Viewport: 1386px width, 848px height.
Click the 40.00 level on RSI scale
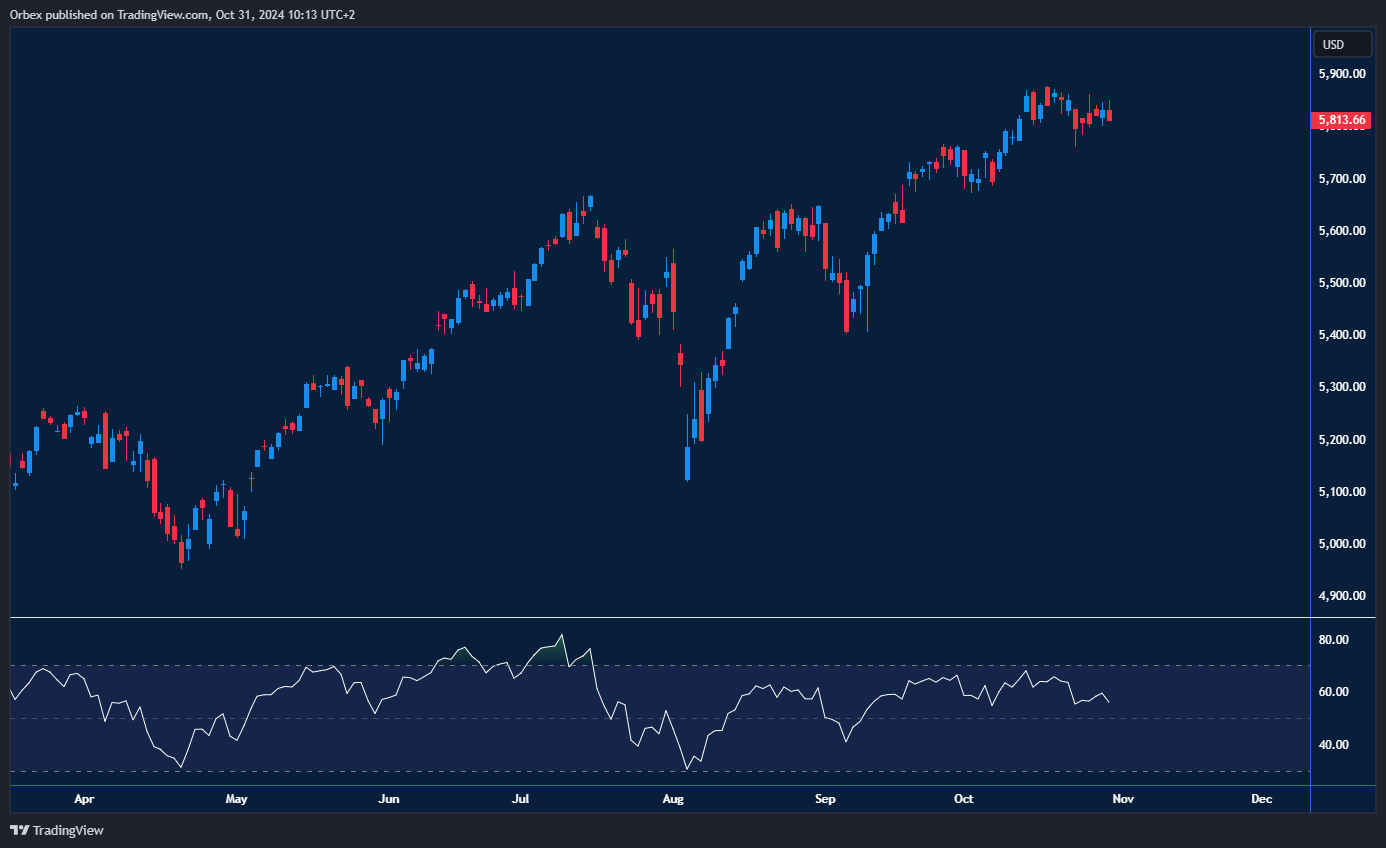click(1334, 745)
